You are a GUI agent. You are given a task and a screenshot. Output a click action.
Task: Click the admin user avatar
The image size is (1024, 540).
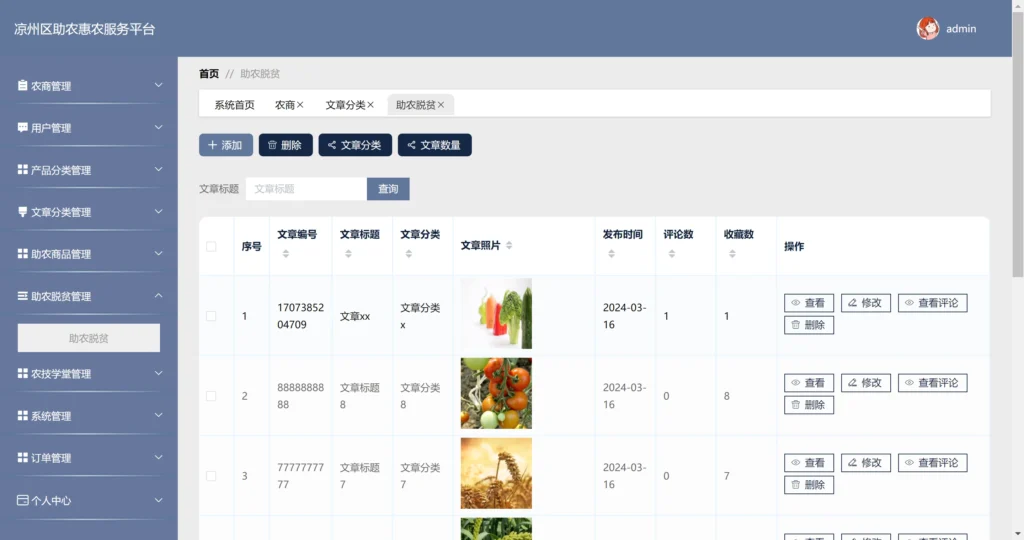coord(927,29)
